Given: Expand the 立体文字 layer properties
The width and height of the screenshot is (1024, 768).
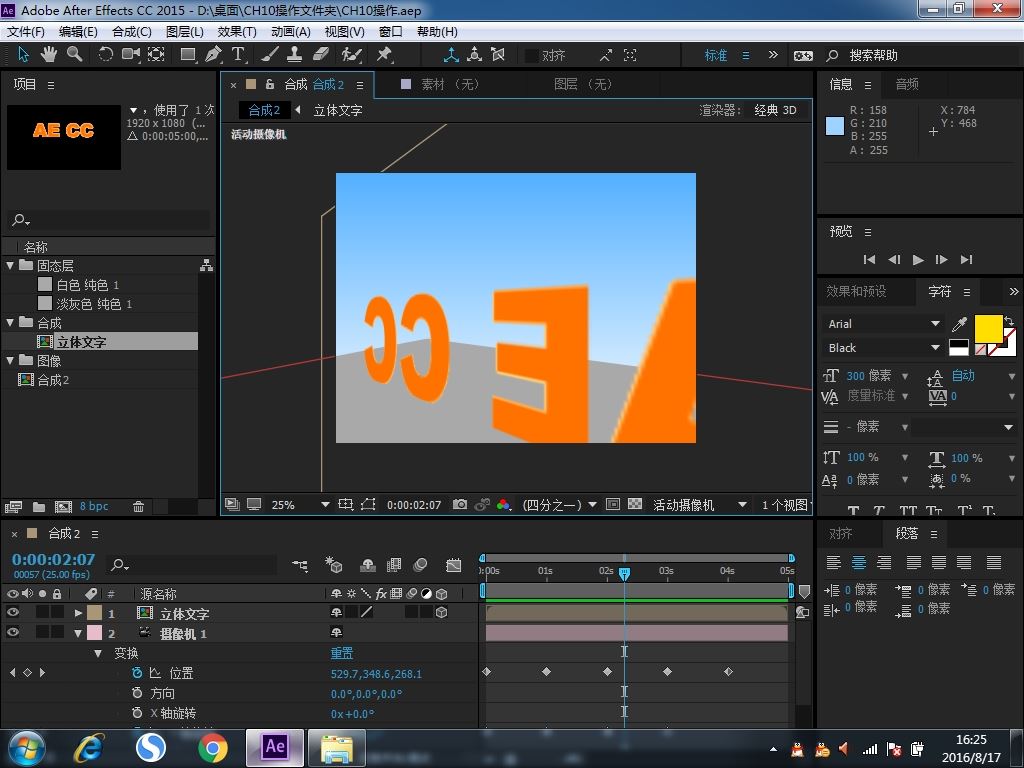Looking at the screenshot, I should [79, 613].
